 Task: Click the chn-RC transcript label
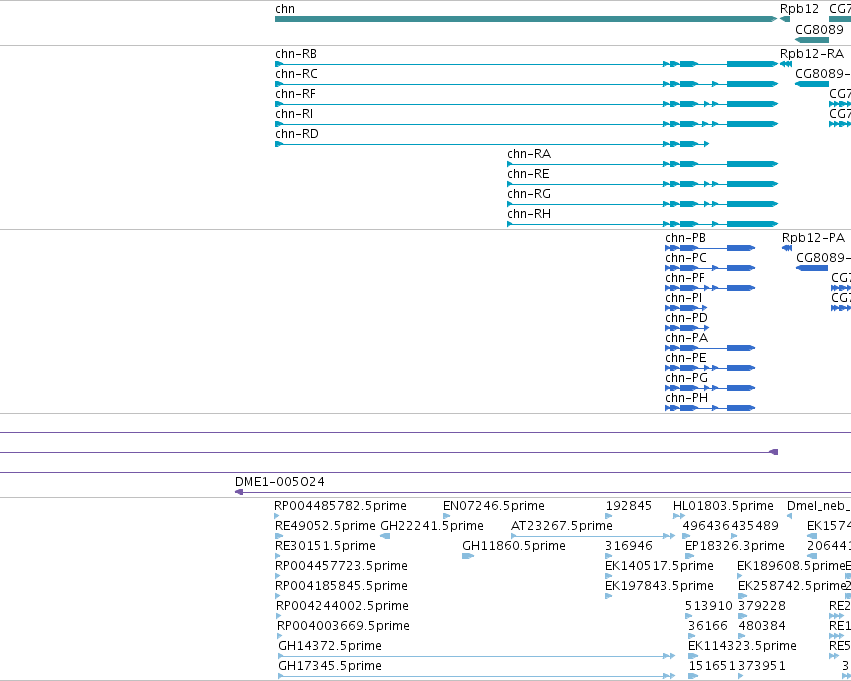[296, 74]
